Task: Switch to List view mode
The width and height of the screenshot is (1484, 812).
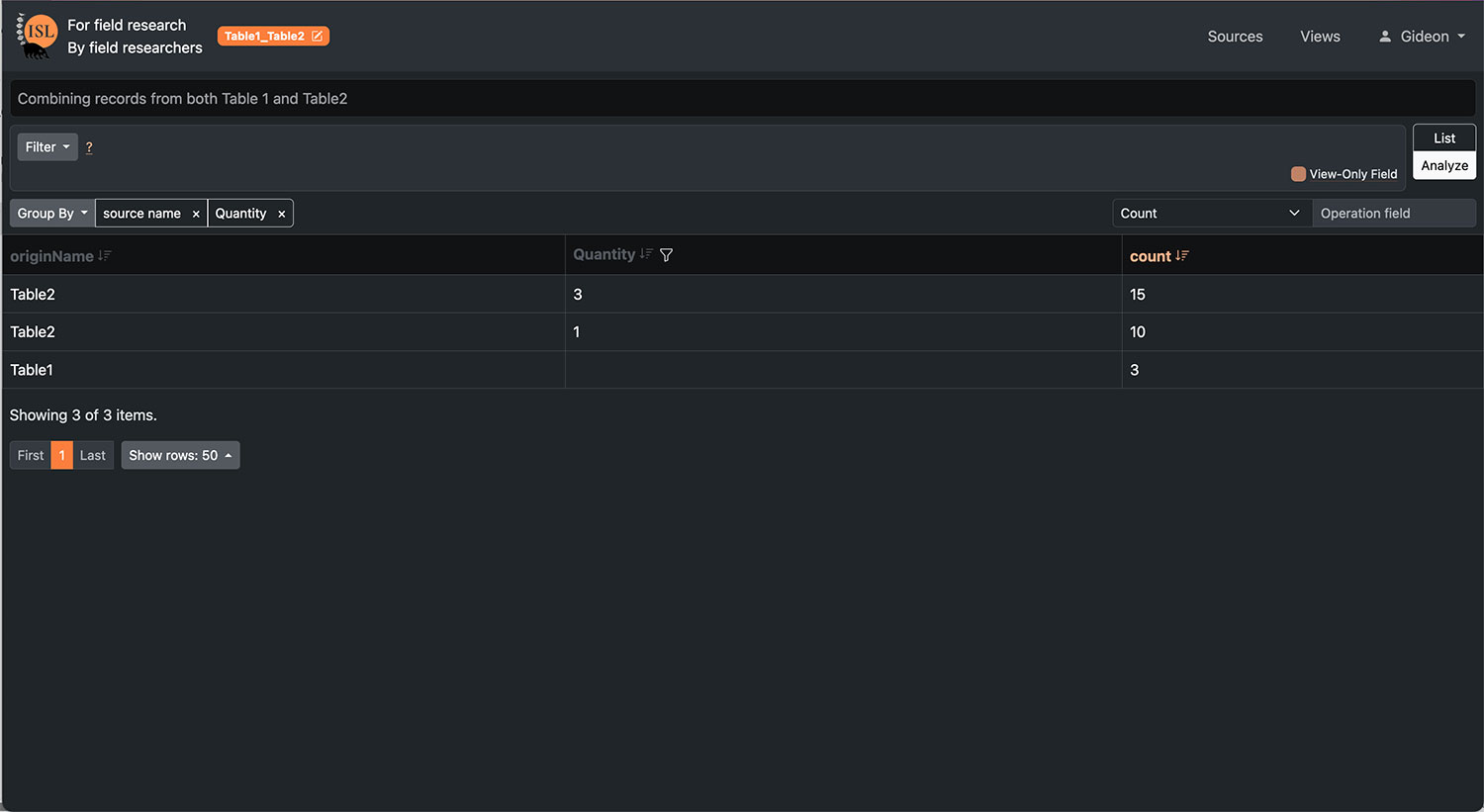Action: pyautogui.click(x=1444, y=138)
